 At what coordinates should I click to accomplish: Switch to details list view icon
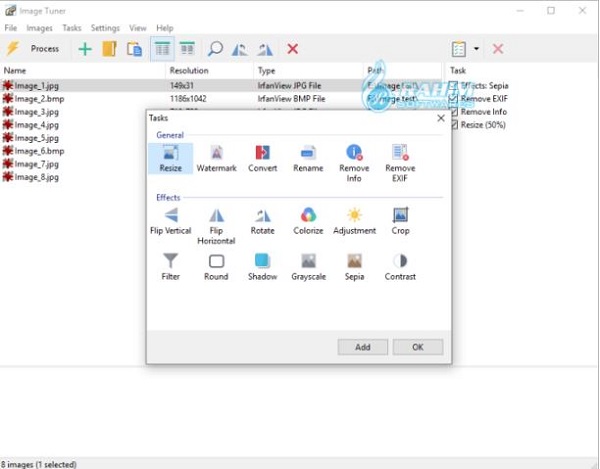pyautogui.click(x=162, y=49)
